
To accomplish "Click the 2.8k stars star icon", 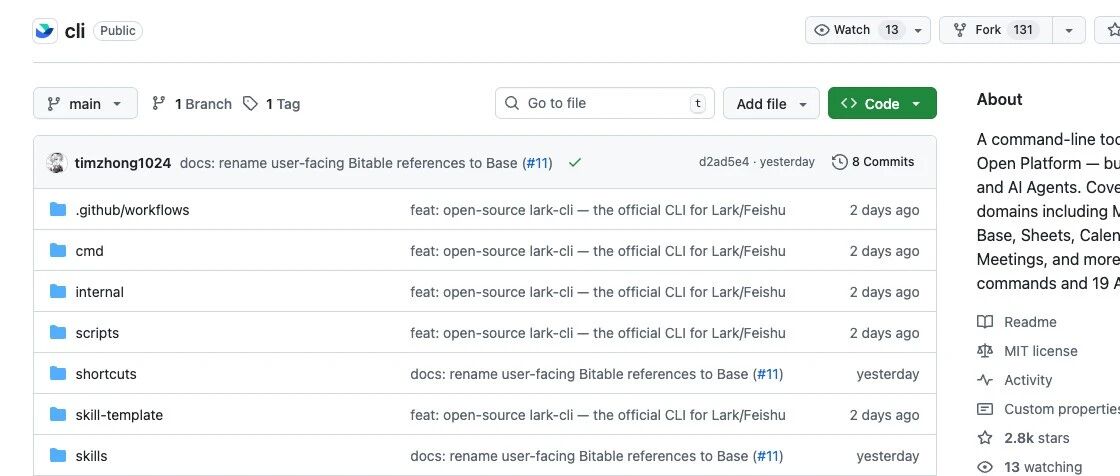I will [x=985, y=438].
